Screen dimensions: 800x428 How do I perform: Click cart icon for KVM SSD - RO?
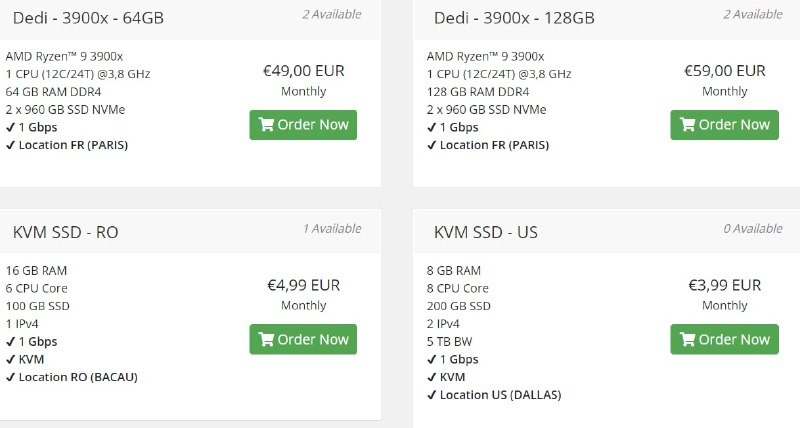point(266,339)
